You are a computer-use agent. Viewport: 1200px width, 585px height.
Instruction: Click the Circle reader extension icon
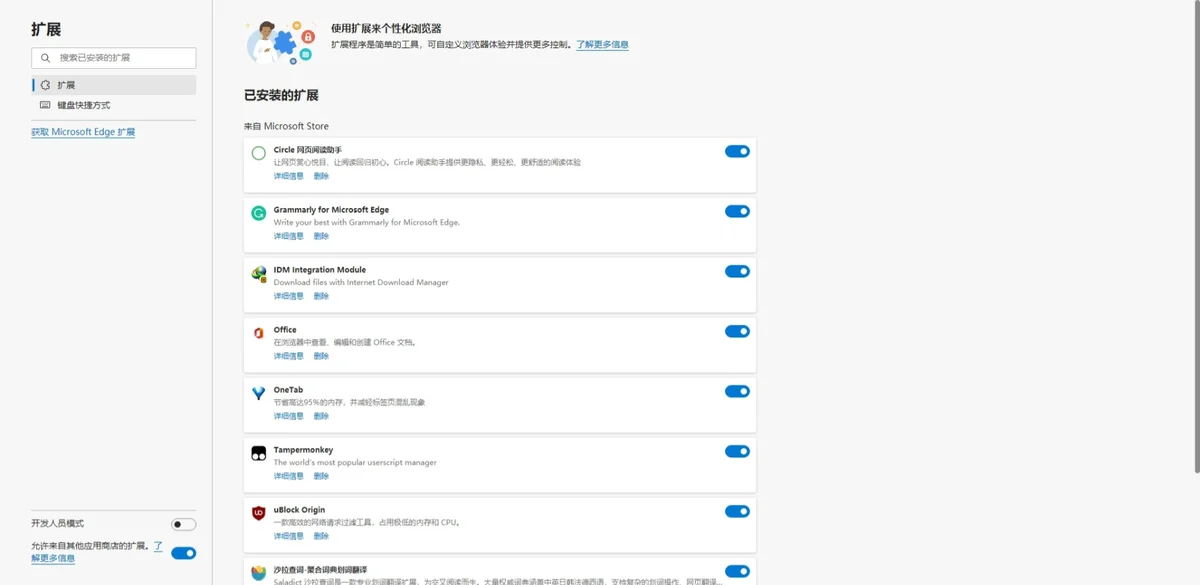pos(259,153)
